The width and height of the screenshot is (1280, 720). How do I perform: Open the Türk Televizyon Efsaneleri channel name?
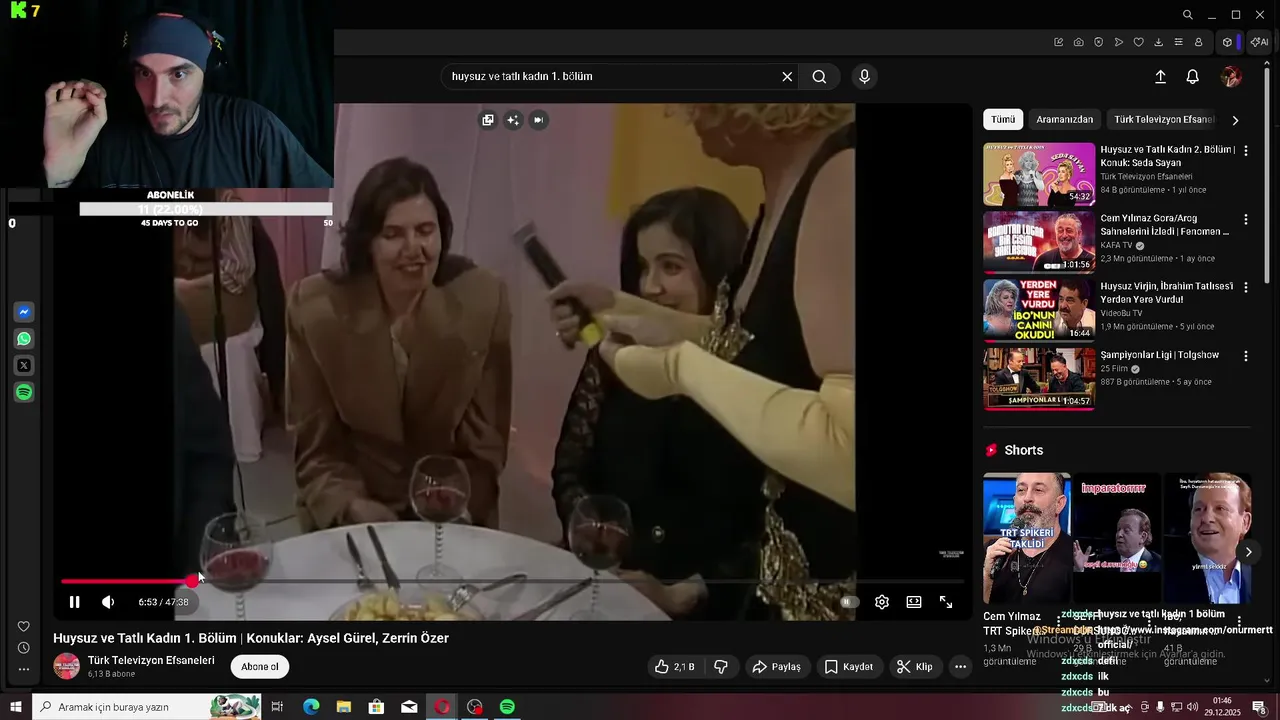point(151,660)
